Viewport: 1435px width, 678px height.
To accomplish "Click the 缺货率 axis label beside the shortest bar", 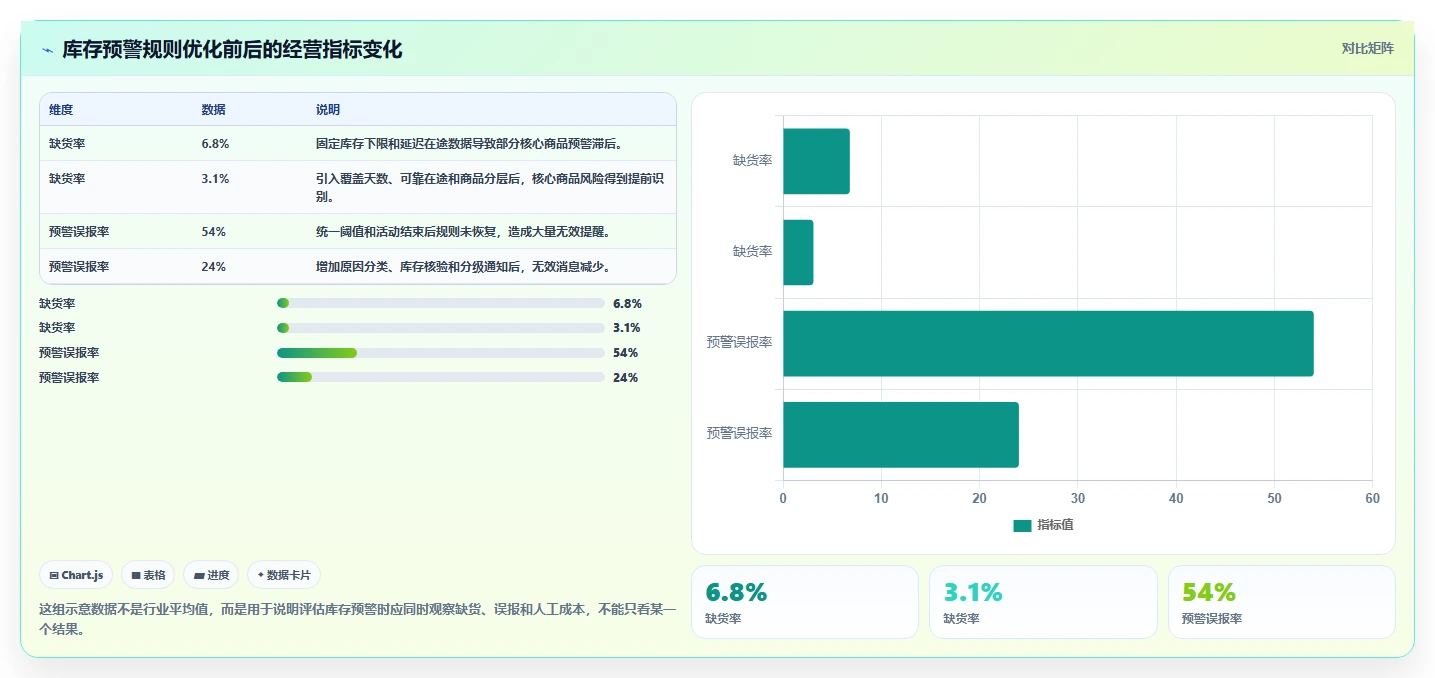I will click(752, 252).
